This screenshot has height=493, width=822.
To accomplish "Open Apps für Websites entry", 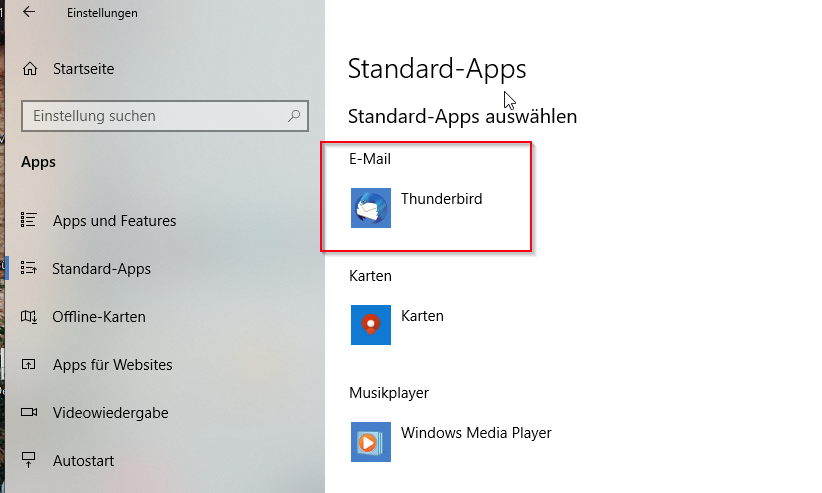I will pos(112,365).
